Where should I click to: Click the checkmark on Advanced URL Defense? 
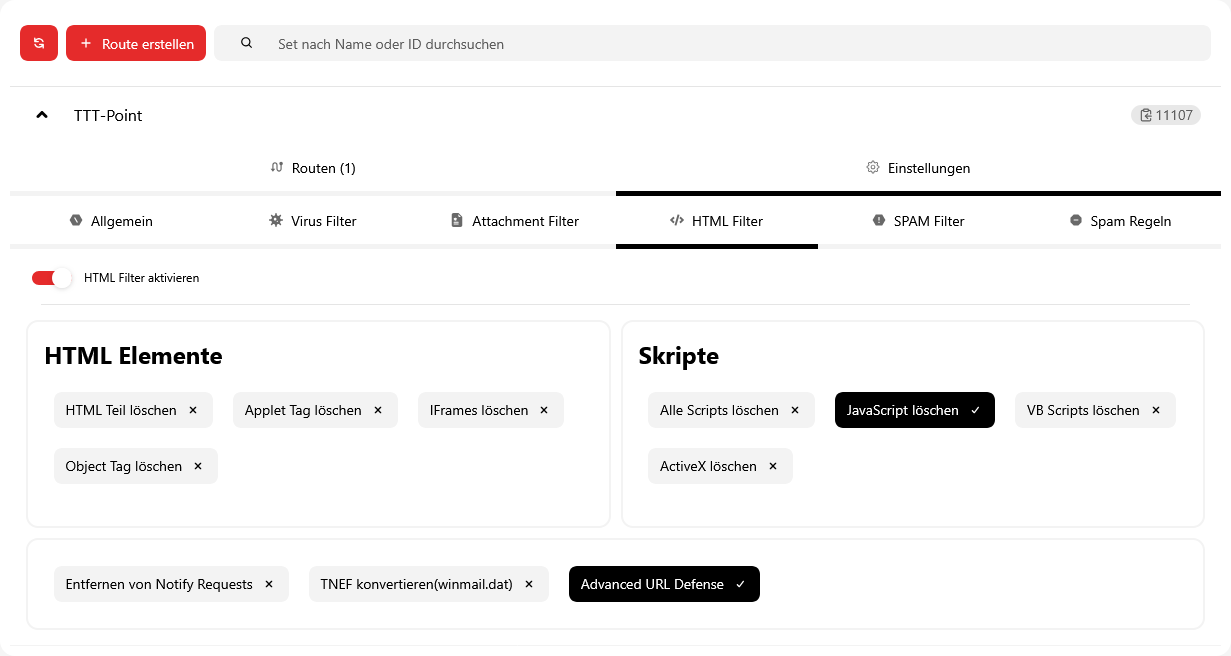click(740, 584)
